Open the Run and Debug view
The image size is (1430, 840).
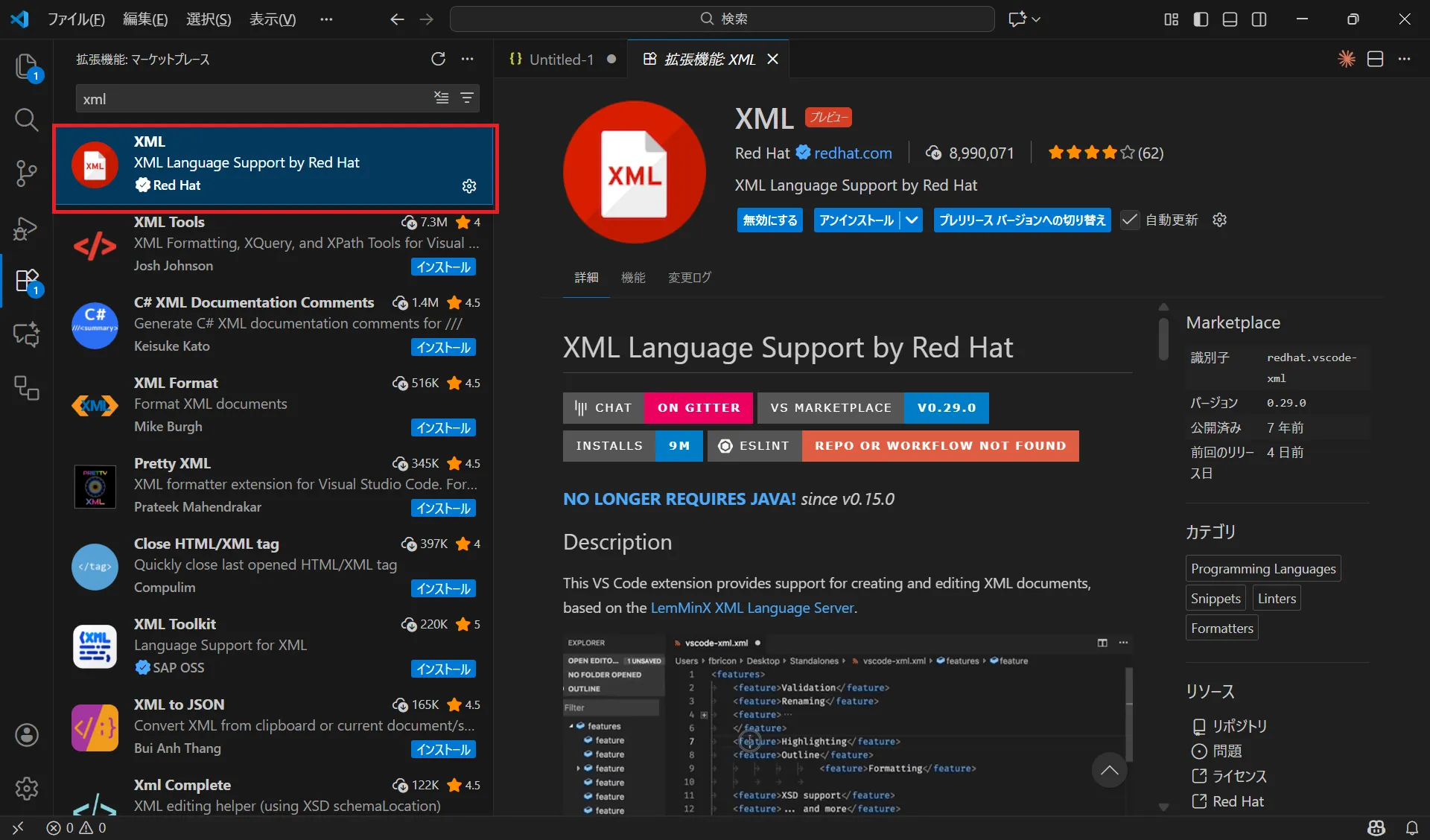[26, 229]
